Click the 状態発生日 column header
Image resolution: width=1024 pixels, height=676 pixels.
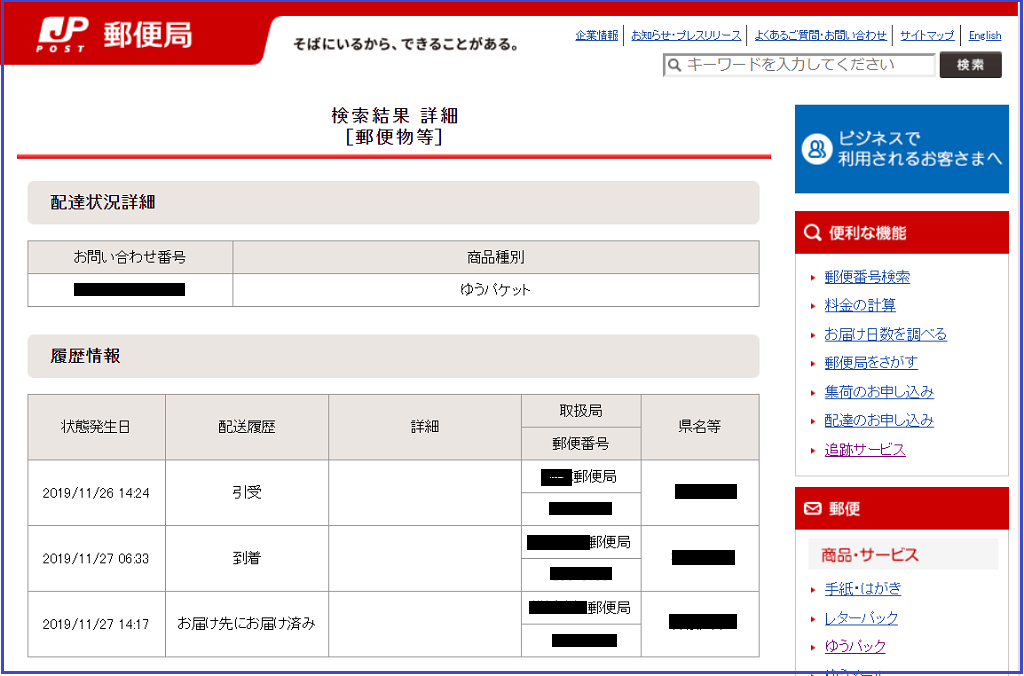96,427
